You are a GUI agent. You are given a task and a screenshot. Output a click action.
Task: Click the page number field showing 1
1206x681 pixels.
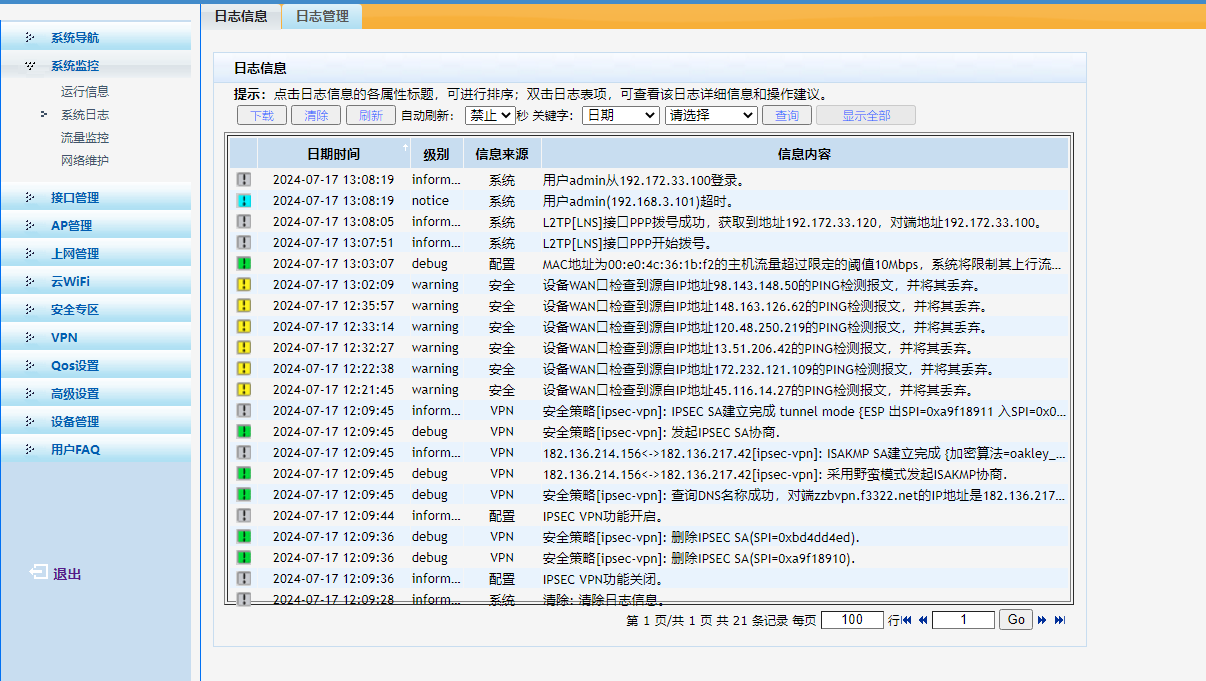(x=963, y=620)
